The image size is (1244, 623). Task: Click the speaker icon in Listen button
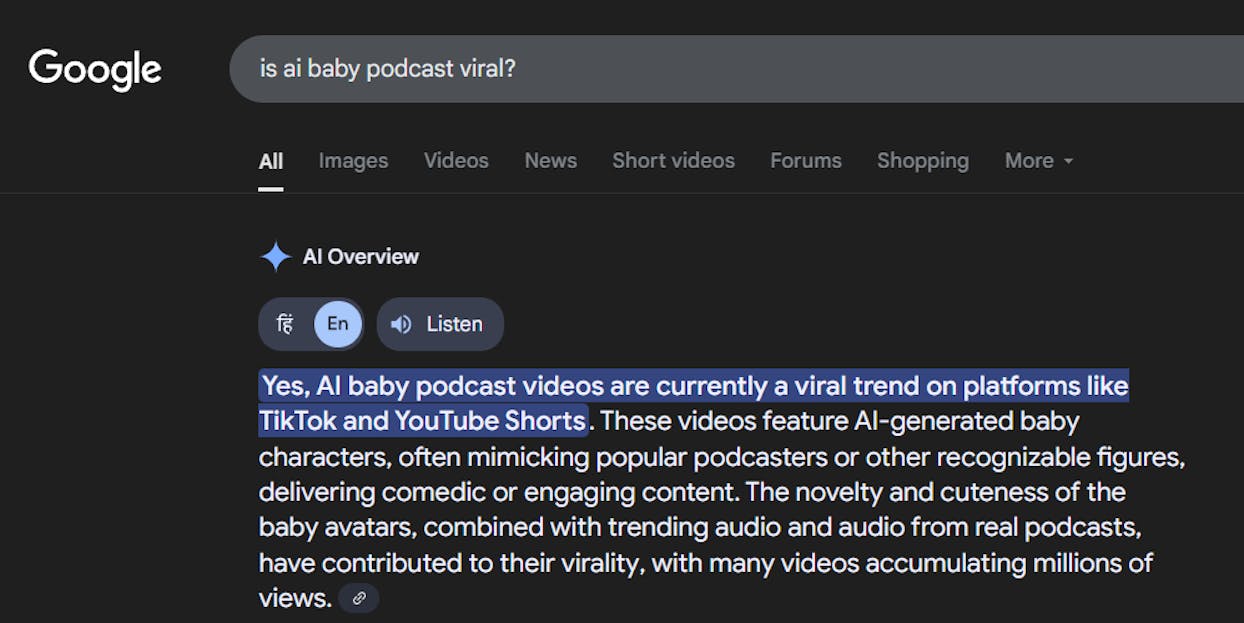point(401,324)
